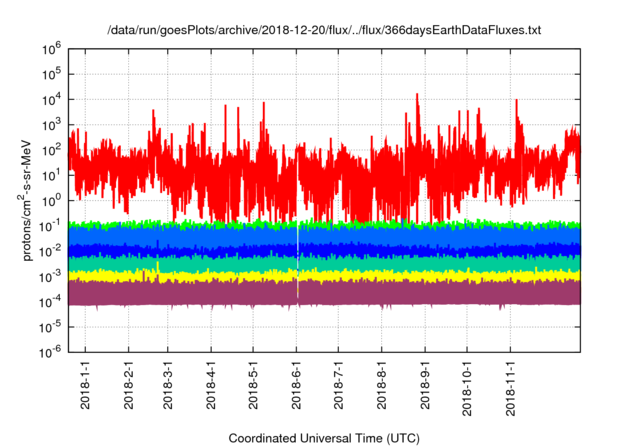
Task: Click the 2018-7-1 date label
Action: [338, 385]
